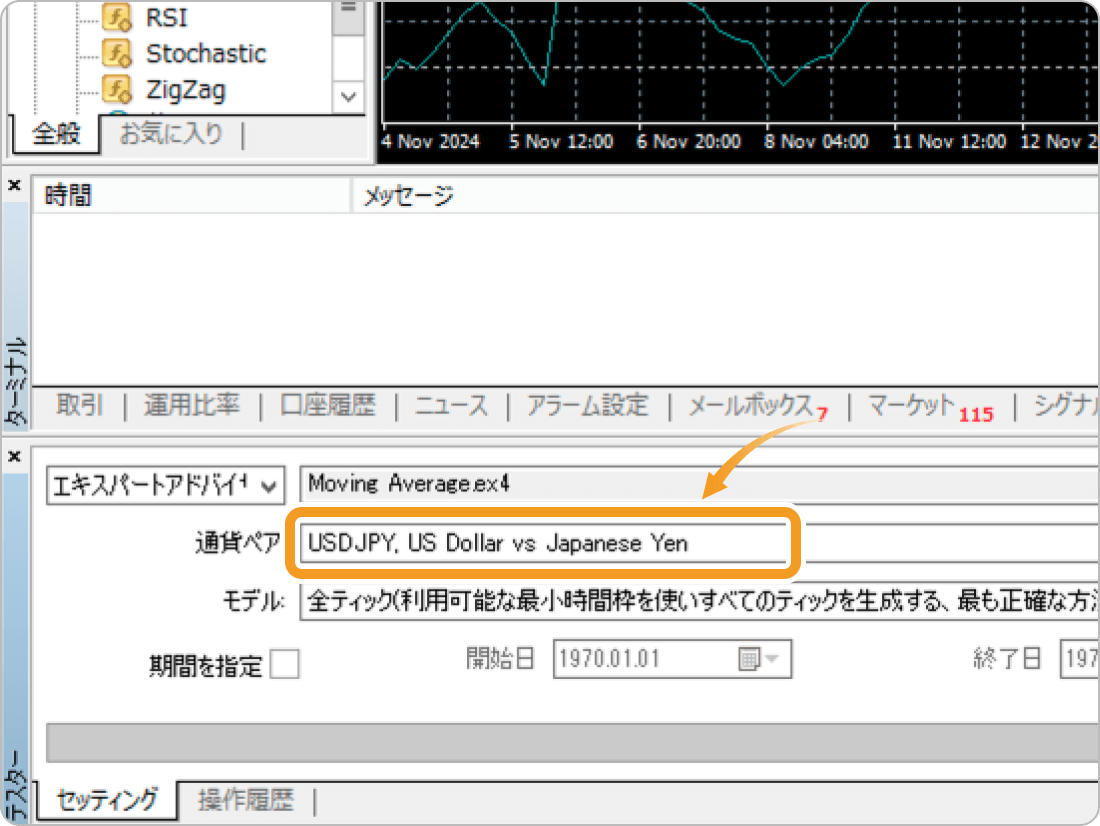Open the 運用比率 tab
The width and height of the screenshot is (1100, 826).
coord(192,405)
